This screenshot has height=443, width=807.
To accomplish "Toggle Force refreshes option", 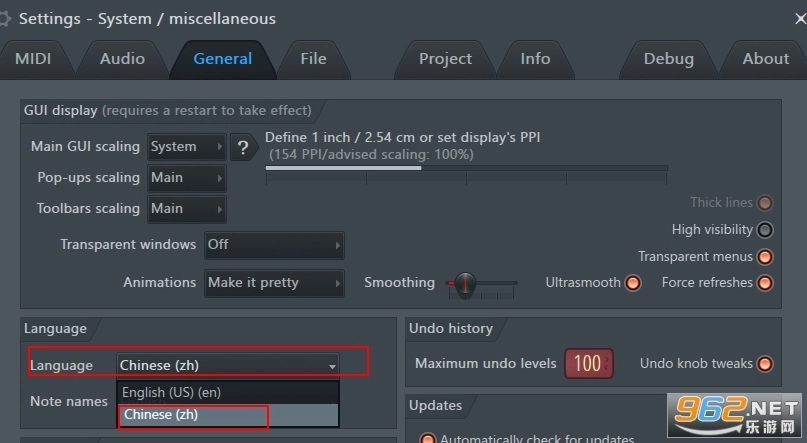I will tap(765, 283).
